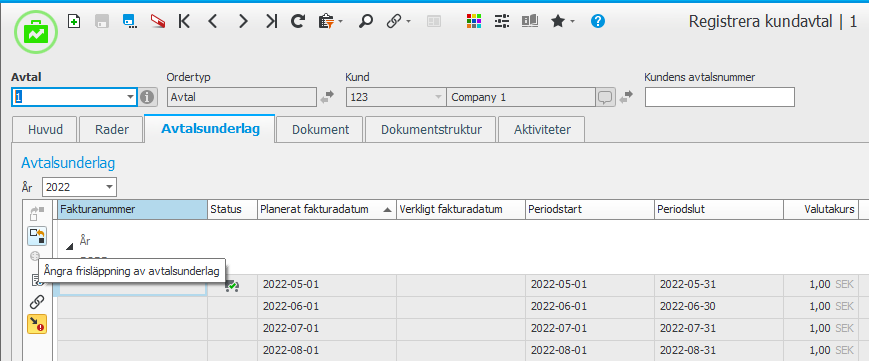Image resolution: width=869 pixels, height=361 pixels.
Task: Expand the dropdown arrow beside the star icon
Action: tap(572, 22)
